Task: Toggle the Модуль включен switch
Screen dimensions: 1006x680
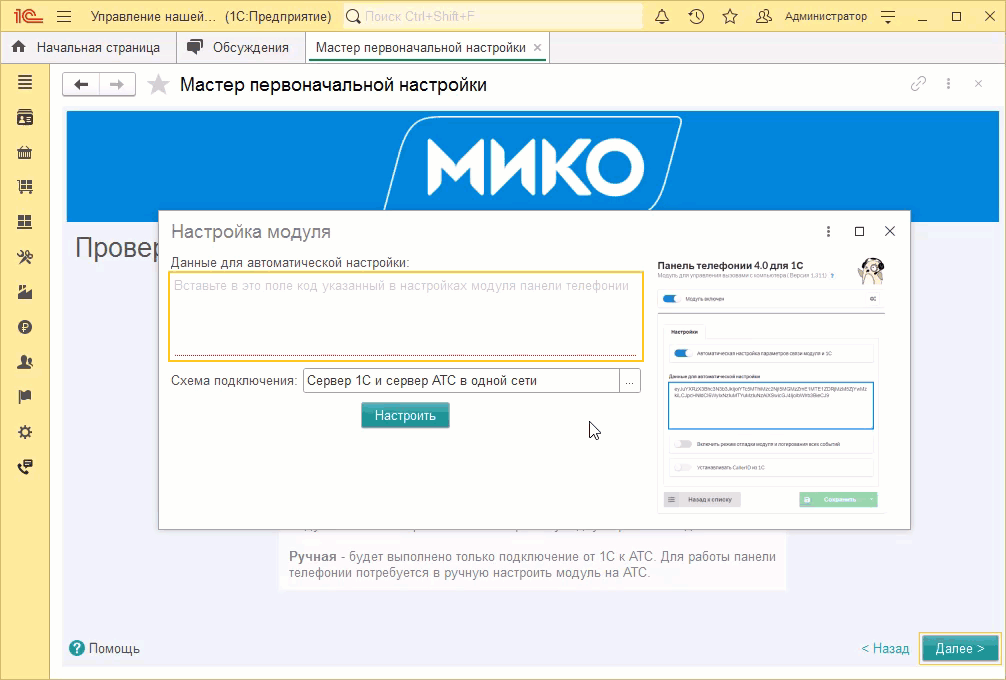Action: tap(670, 299)
